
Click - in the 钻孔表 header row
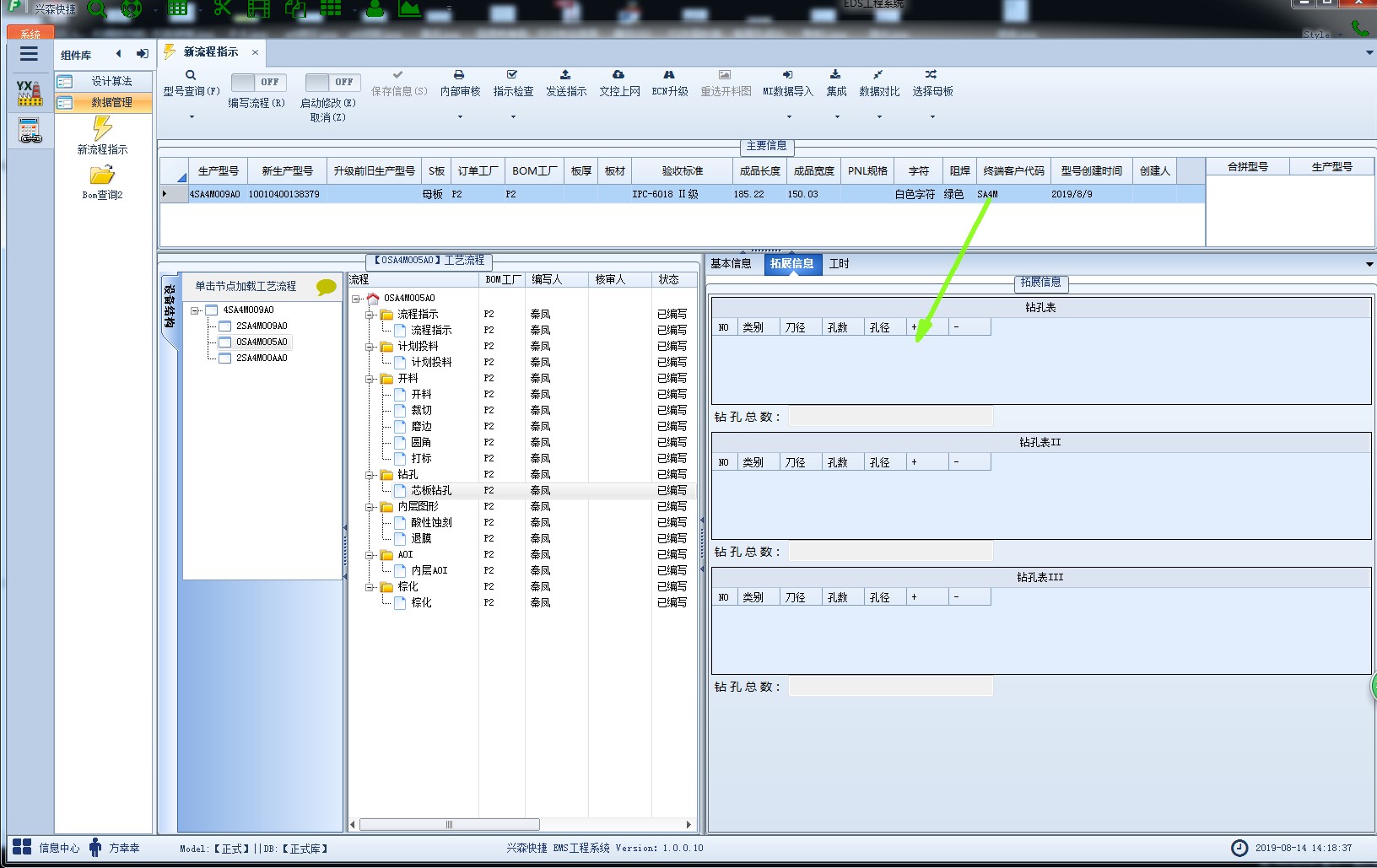pos(969,327)
